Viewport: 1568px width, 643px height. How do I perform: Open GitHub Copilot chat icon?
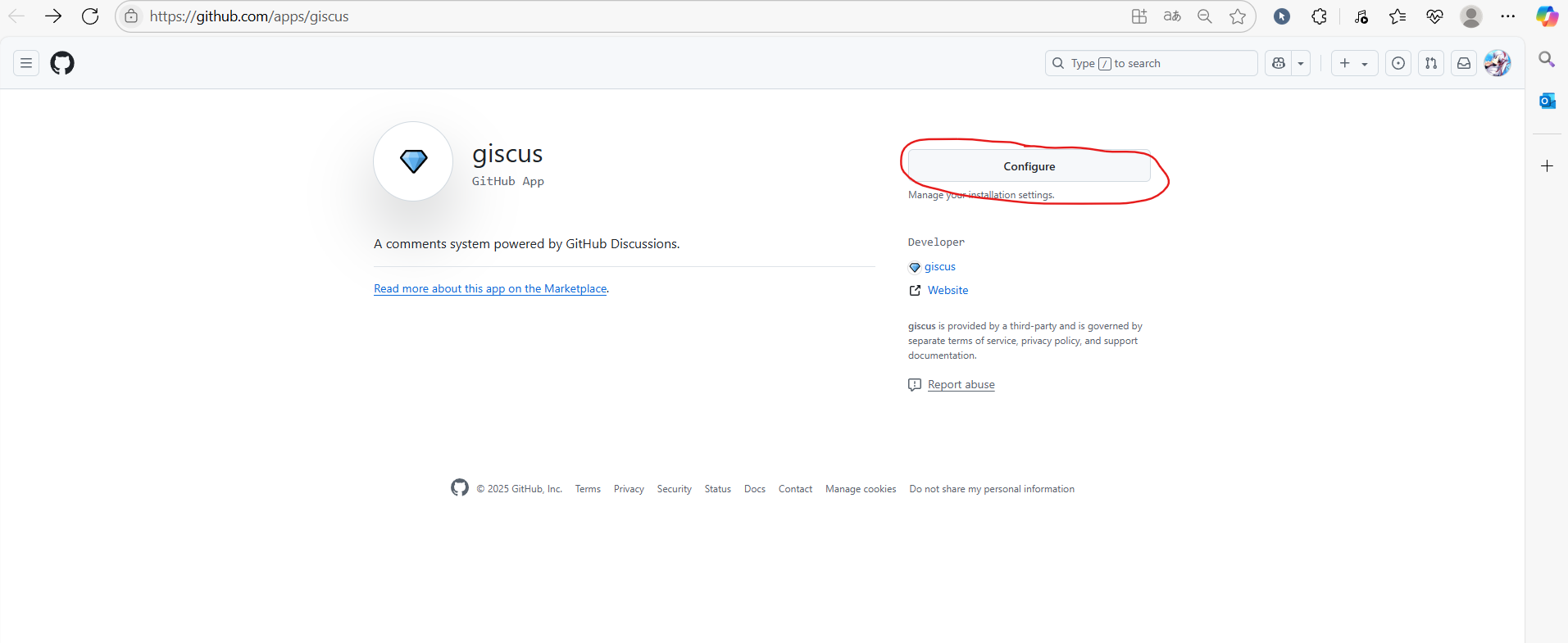[x=1279, y=63]
